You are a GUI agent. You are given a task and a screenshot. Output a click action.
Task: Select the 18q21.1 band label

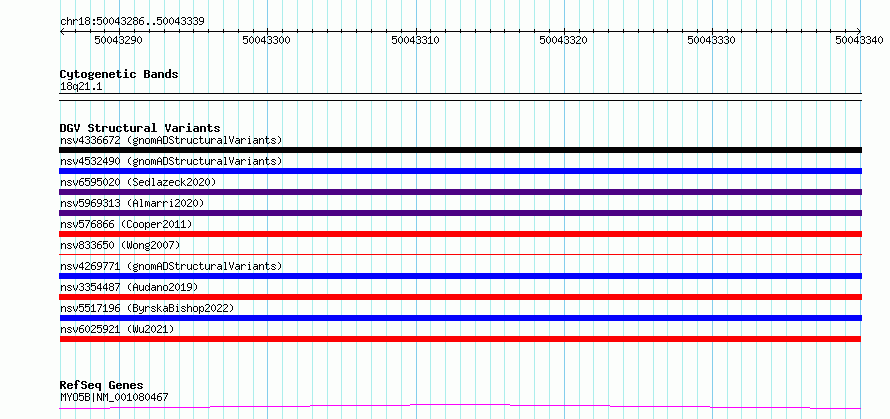tap(81, 87)
